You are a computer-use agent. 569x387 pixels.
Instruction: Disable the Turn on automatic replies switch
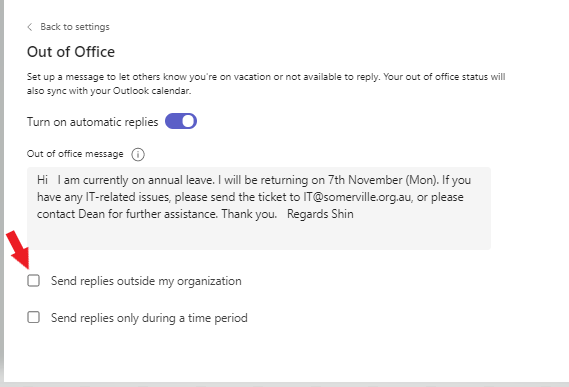tap(181, 121)
